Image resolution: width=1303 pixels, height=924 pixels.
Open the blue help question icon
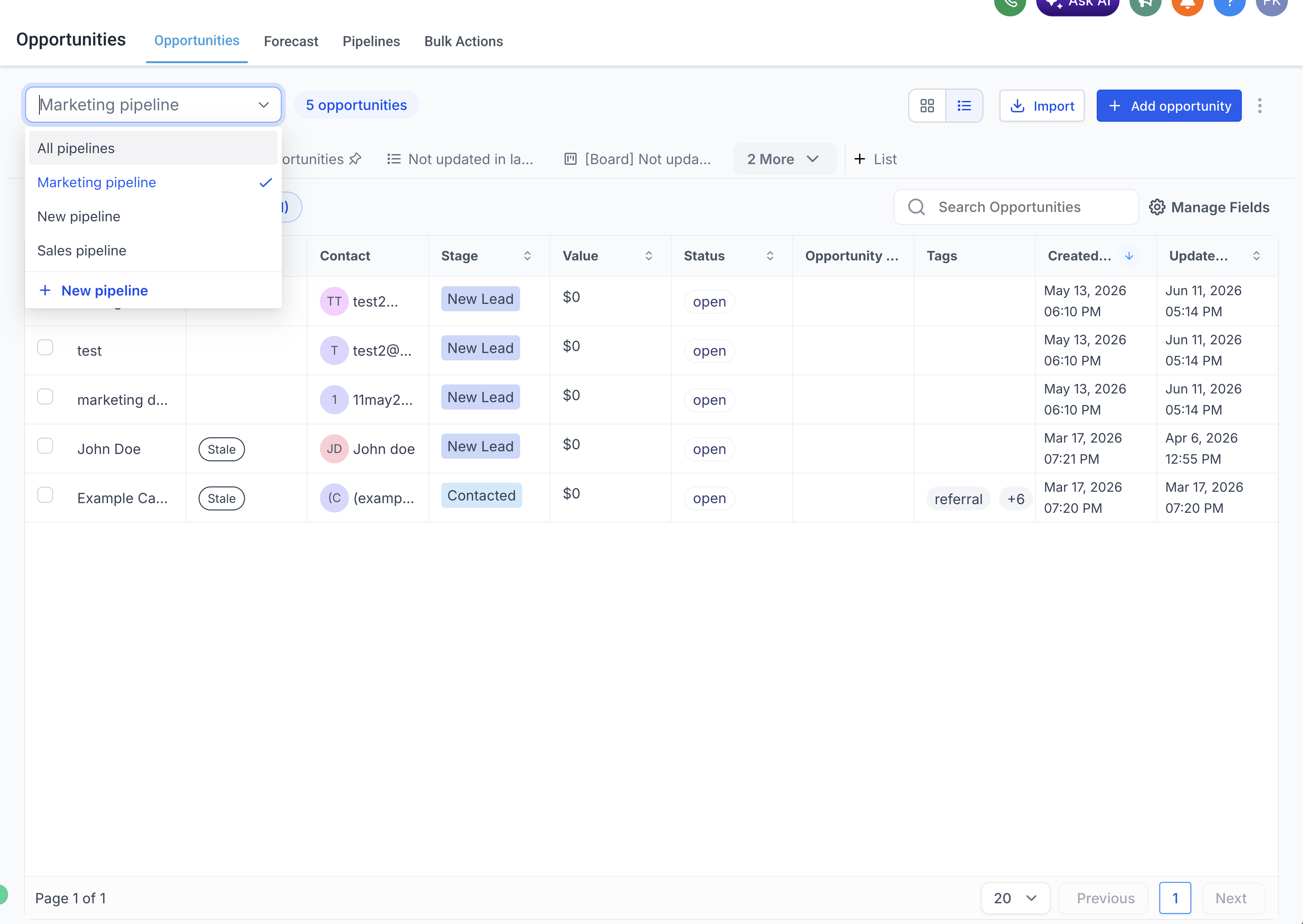[1229, 3]
